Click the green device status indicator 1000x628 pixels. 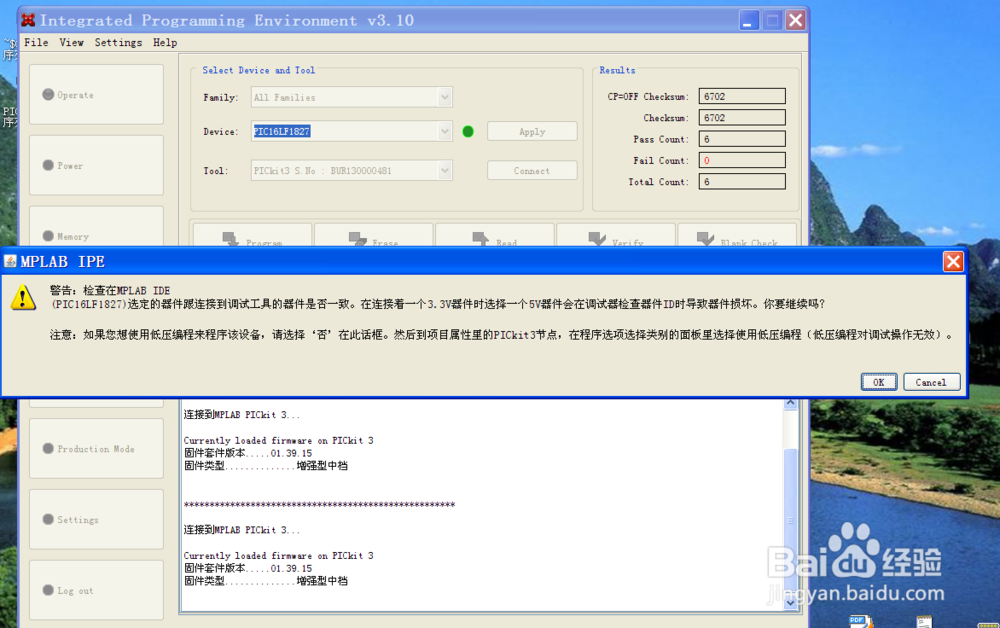[467, 131]
